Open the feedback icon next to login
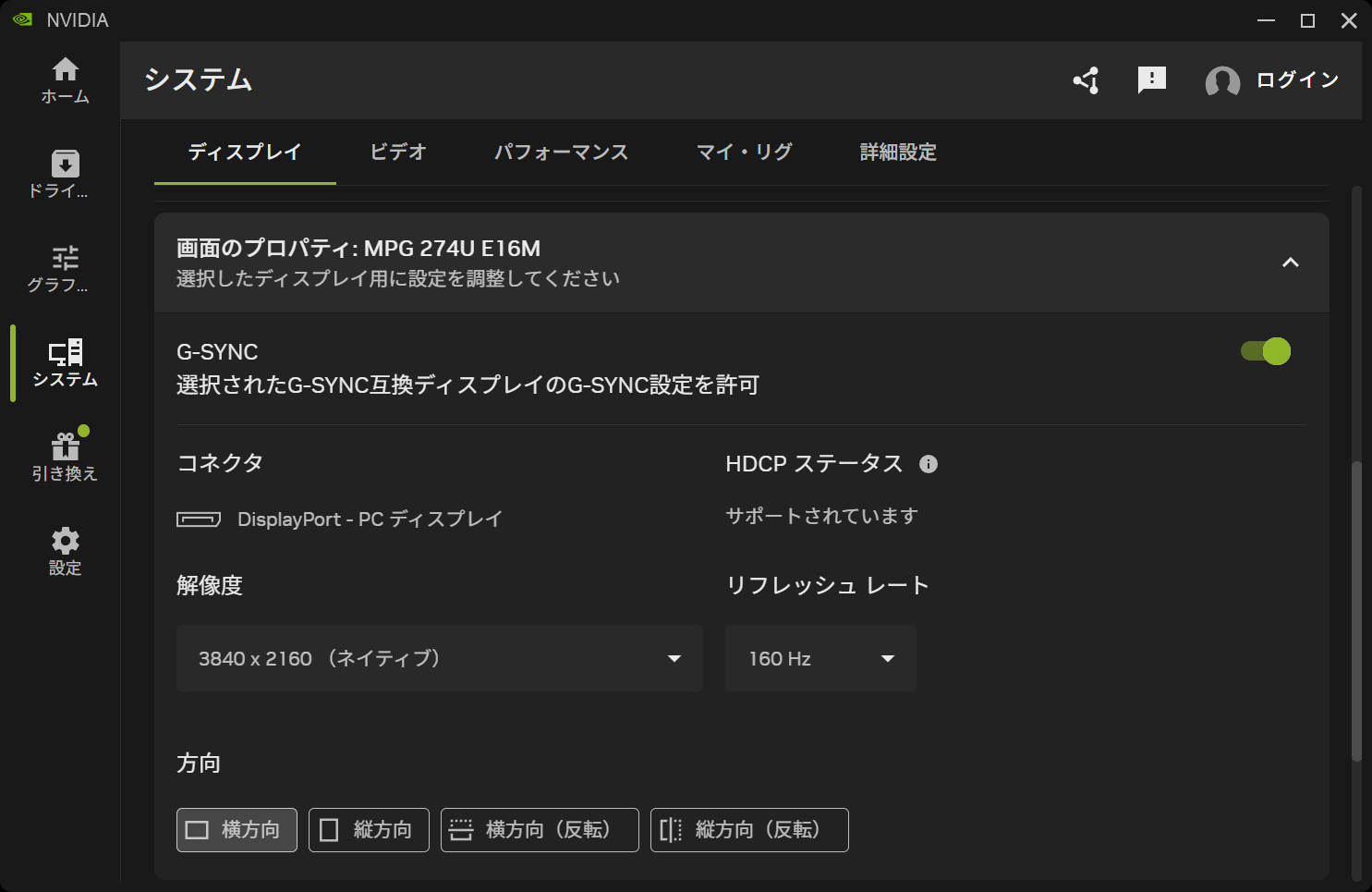1372x892 pixels. (1151, 80)
